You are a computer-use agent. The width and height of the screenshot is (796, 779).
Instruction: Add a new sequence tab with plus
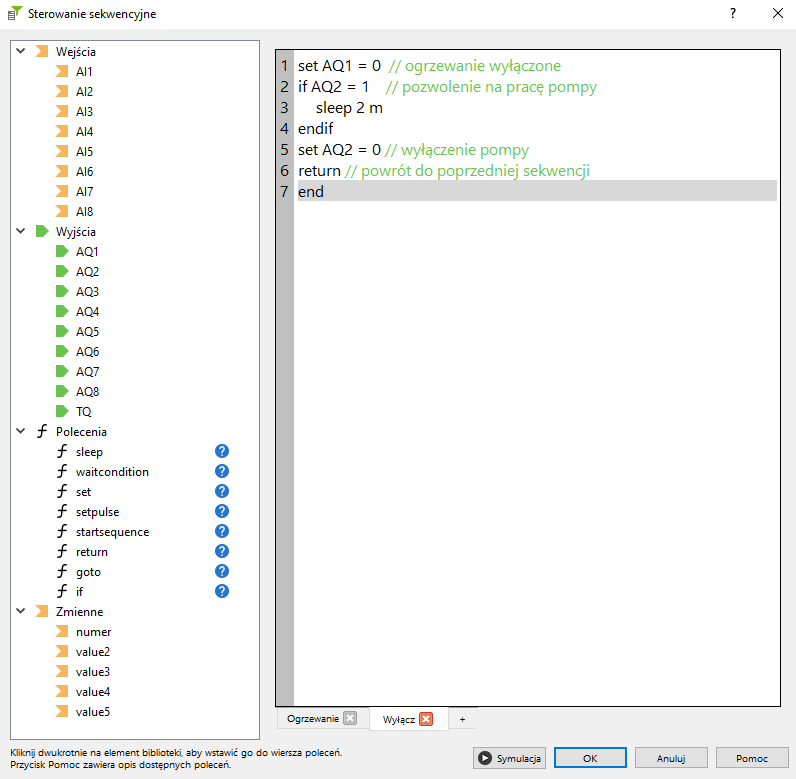coord(462,719)
